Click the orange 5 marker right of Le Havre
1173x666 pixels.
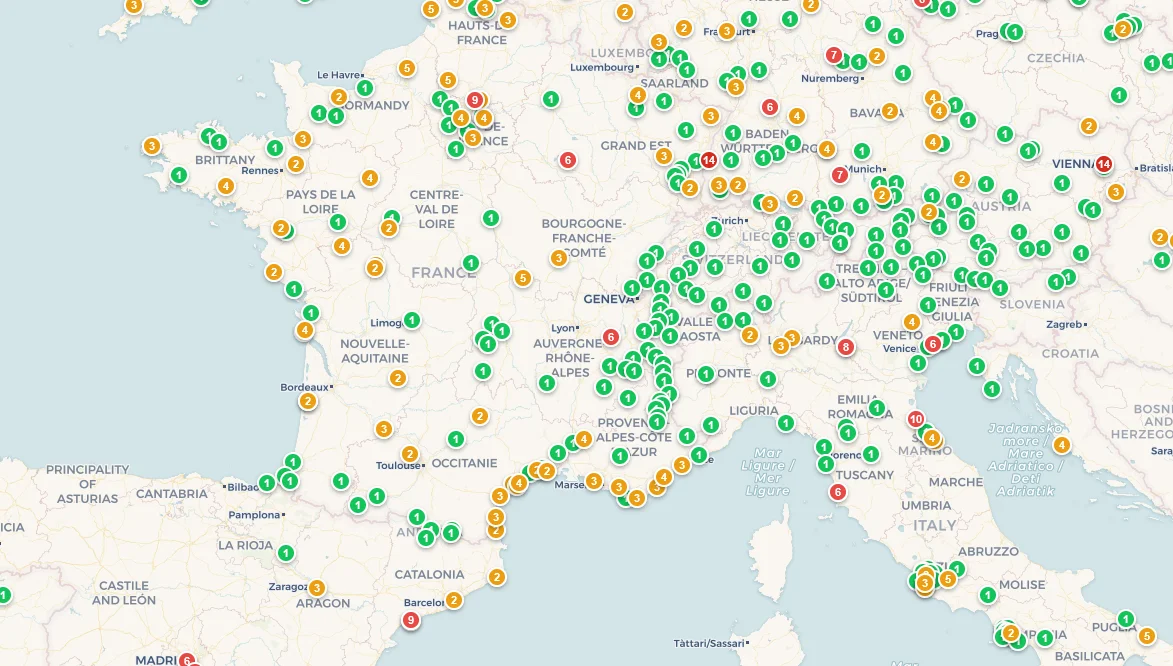click(406, 68)
